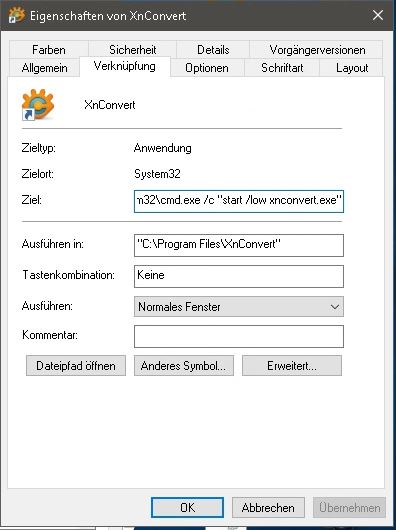396x530 pixels.
Task: Expand the Ausführen Normales Fenster dropdown
Action: pos(239,307)
